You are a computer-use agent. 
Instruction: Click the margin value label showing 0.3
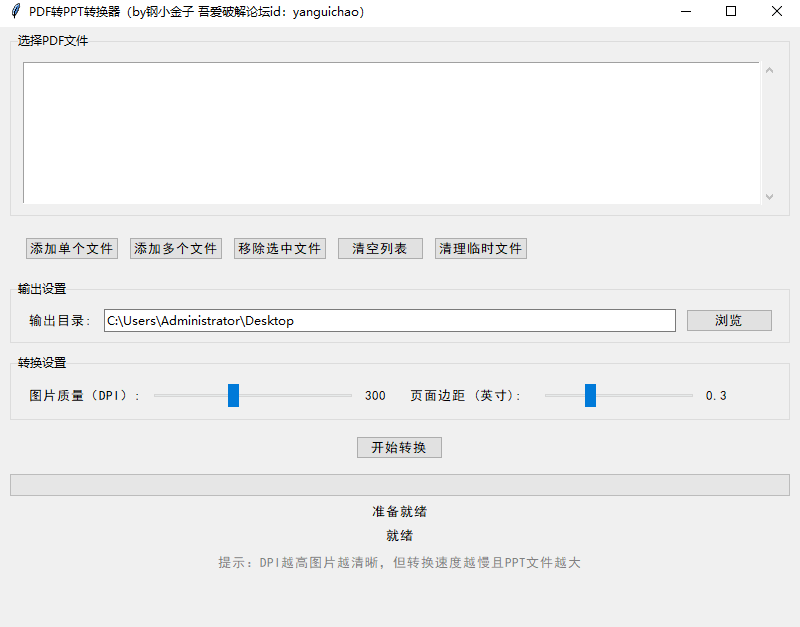pos(715,395)
